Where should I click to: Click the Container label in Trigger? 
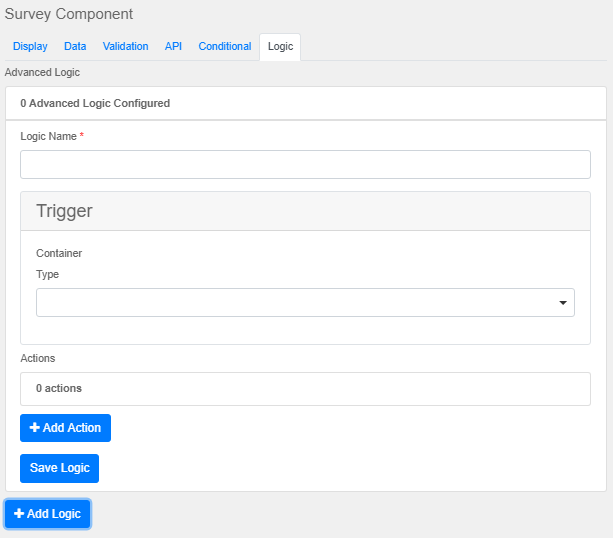pos(59,253)
